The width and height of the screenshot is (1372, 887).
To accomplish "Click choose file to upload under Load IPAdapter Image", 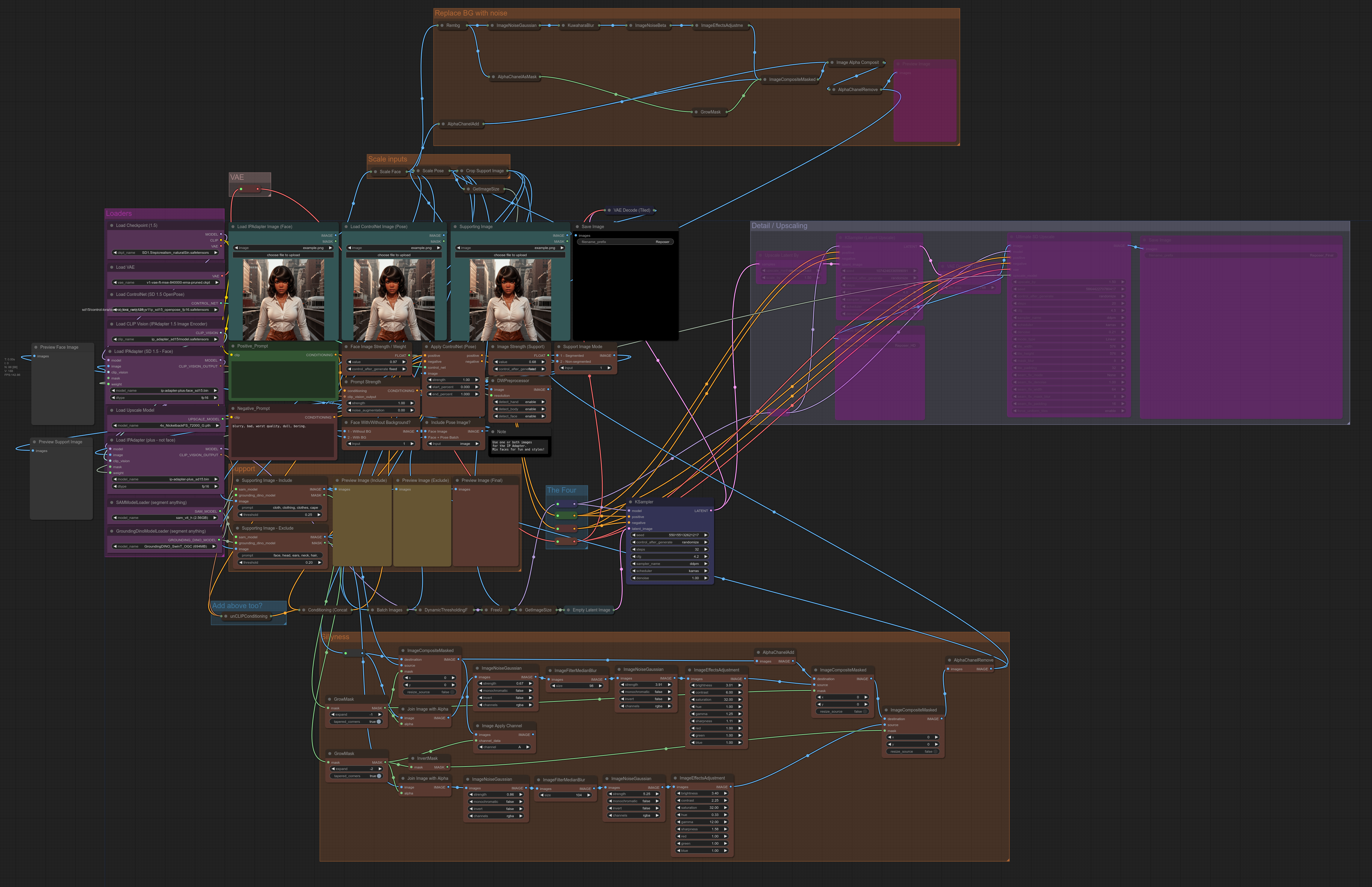I will tap(283, 255).
